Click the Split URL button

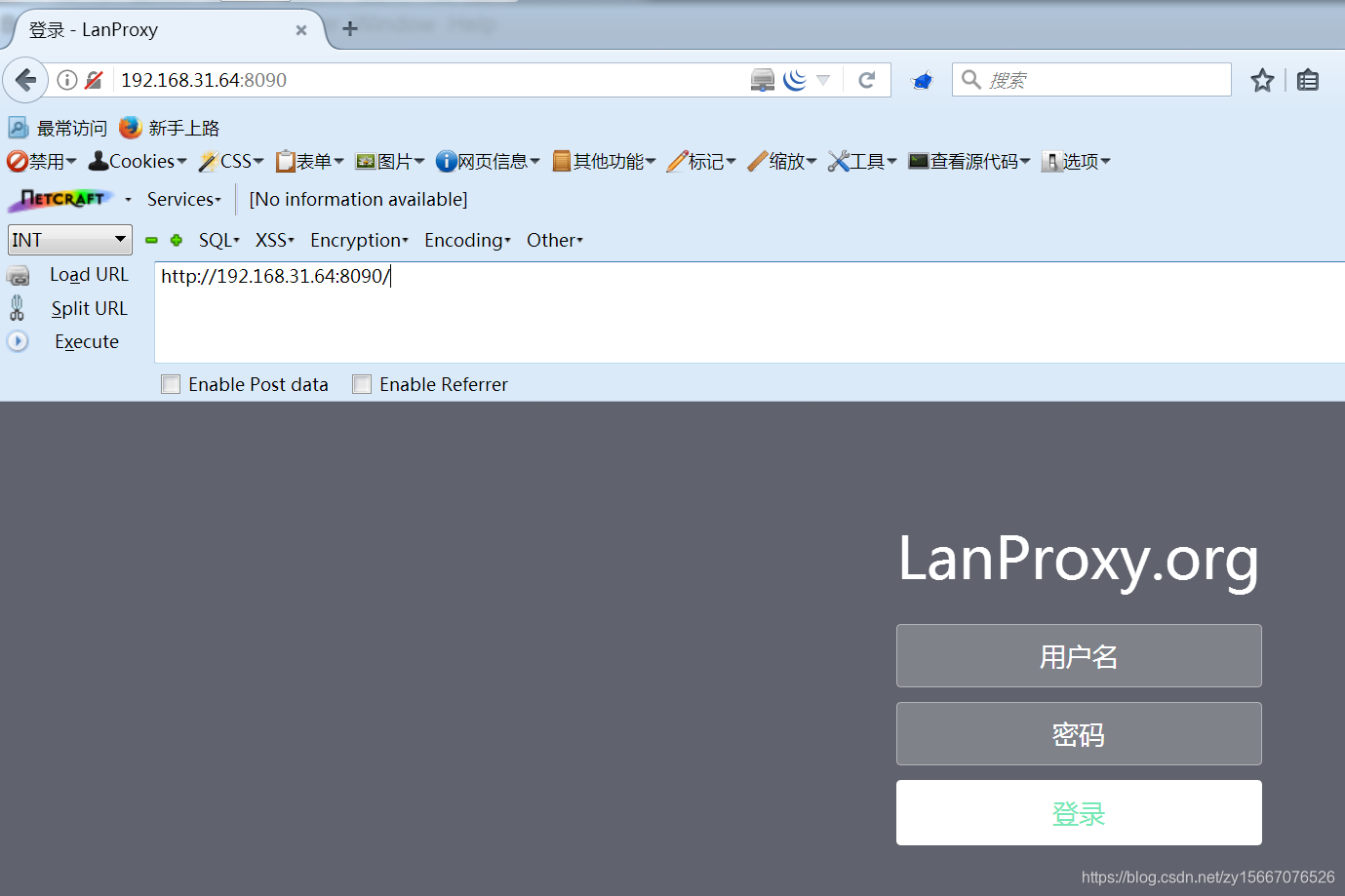pos(90,308)
